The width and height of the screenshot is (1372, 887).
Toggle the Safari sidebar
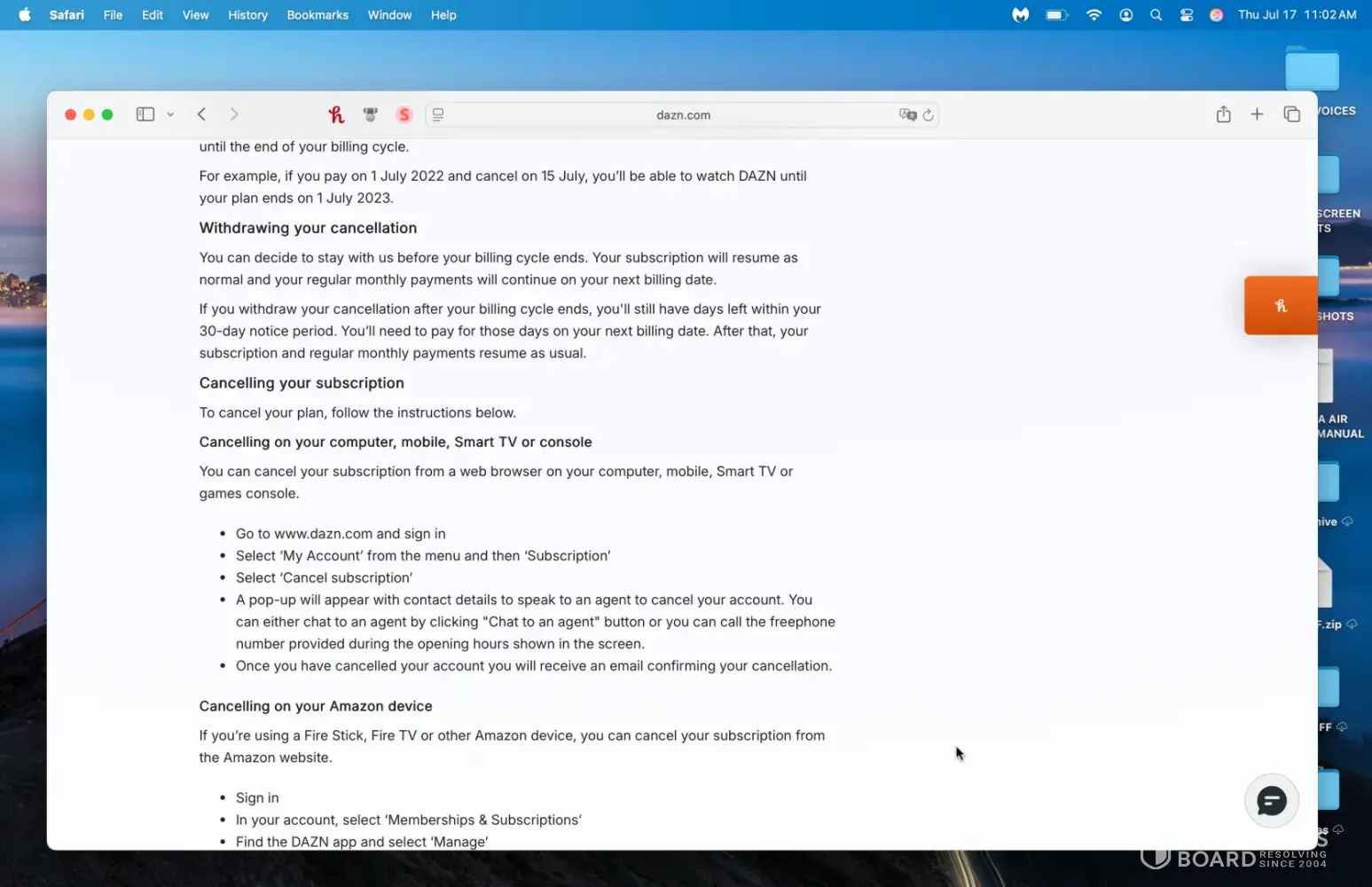coord(145,114)
